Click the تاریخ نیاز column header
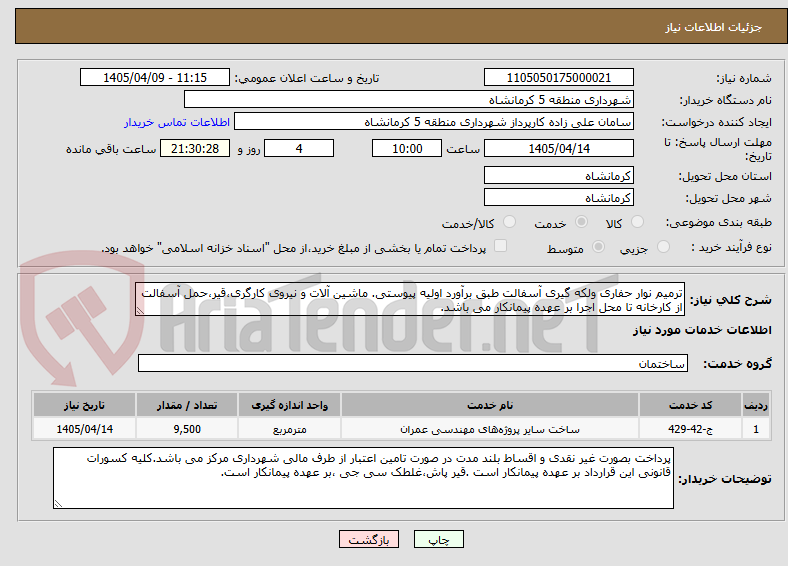This screenshot has height=566, width=788. click(x=84, y=405)
